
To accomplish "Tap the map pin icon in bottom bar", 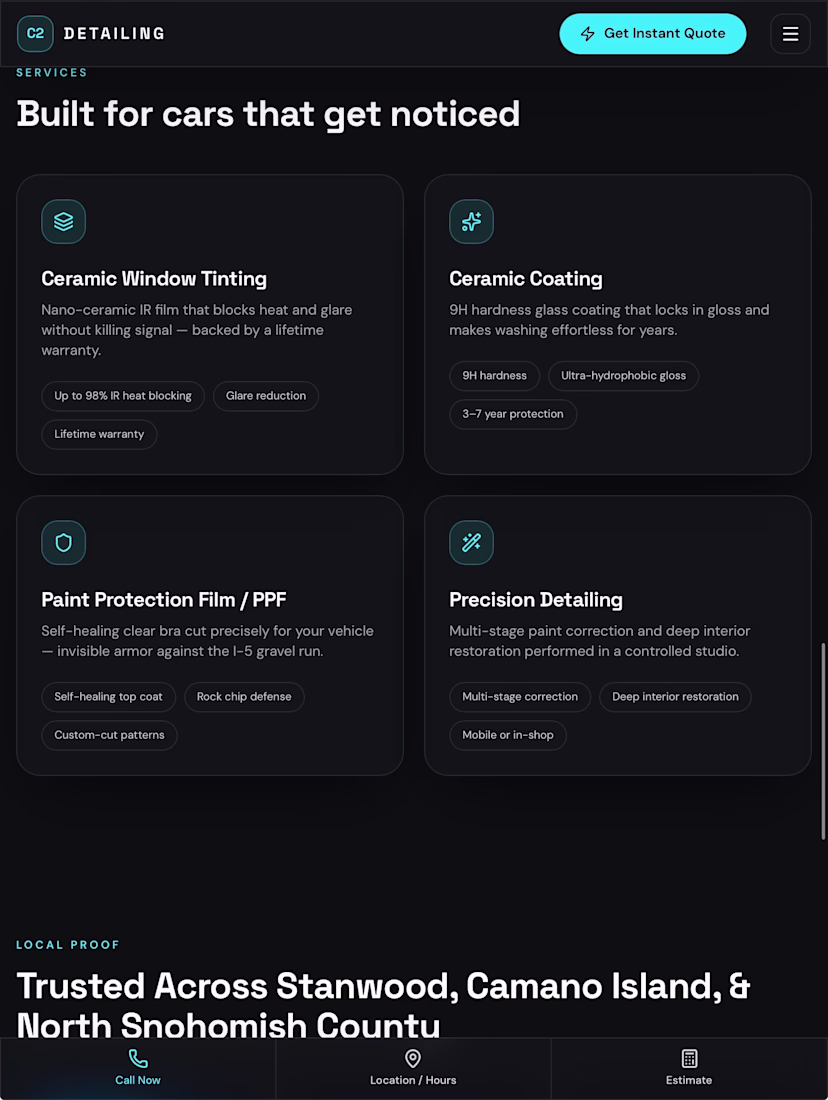I will click(x=413, y=1058).
